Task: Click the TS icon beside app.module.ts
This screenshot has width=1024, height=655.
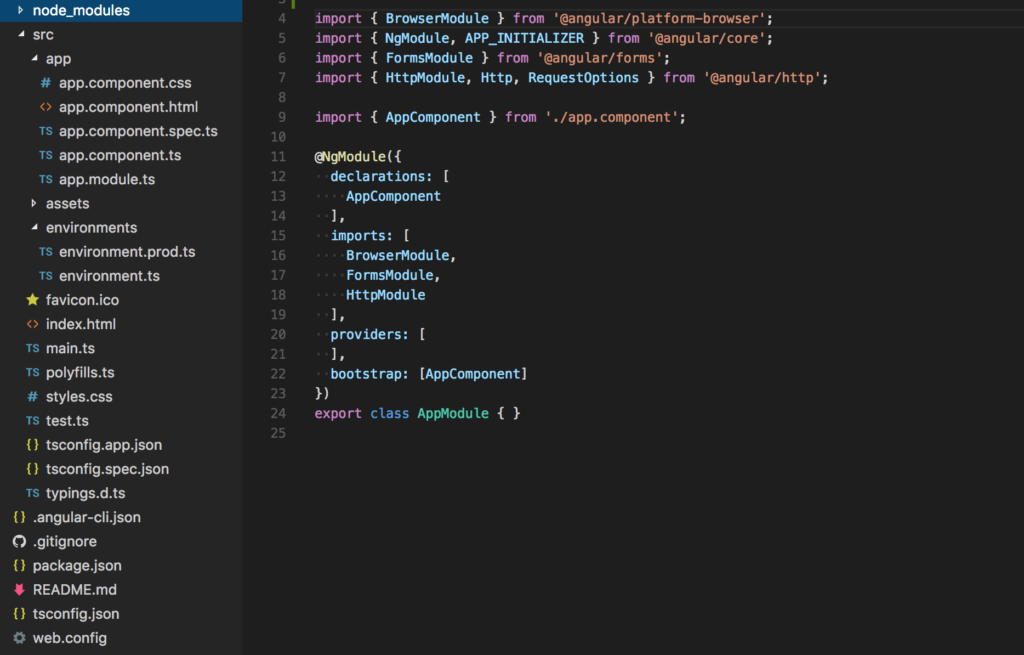Action: pos(46,180)
